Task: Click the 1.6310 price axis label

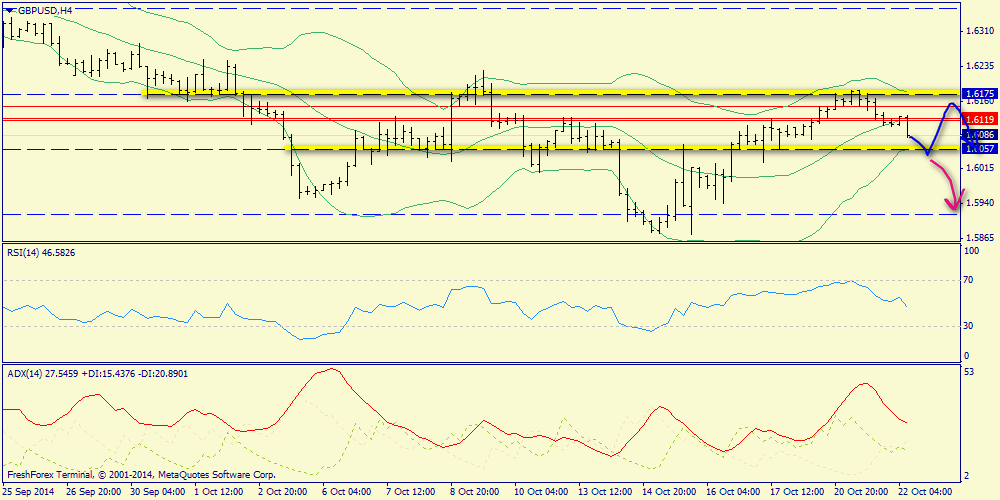Action: pyautogui.click(x=980, y=31)
